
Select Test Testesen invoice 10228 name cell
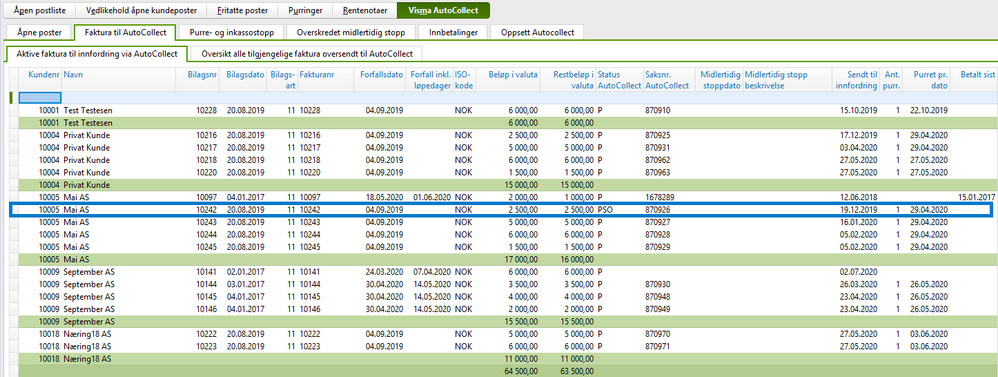coord(88,110)
